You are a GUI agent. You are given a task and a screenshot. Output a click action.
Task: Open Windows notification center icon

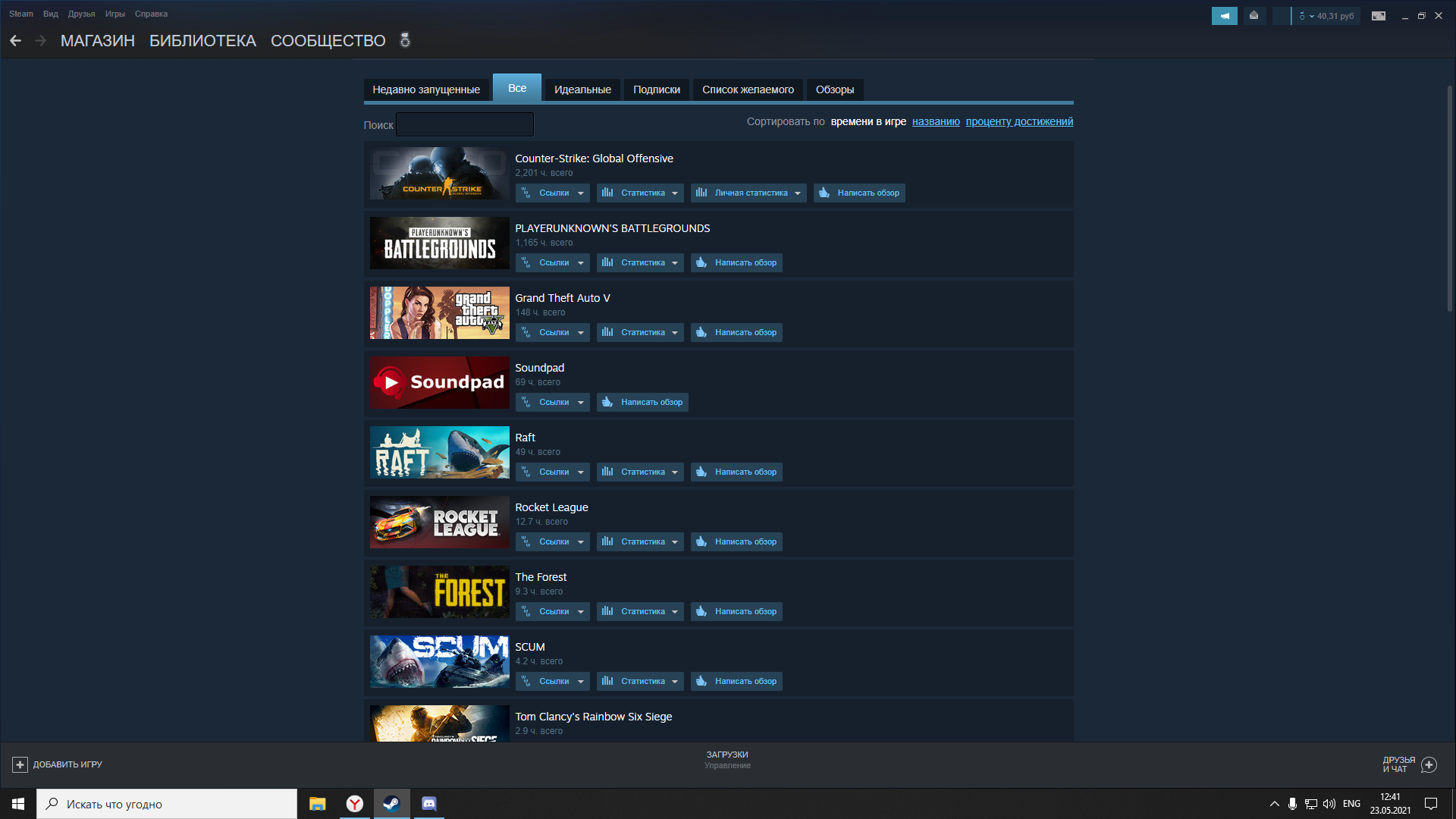(1431, 804)
